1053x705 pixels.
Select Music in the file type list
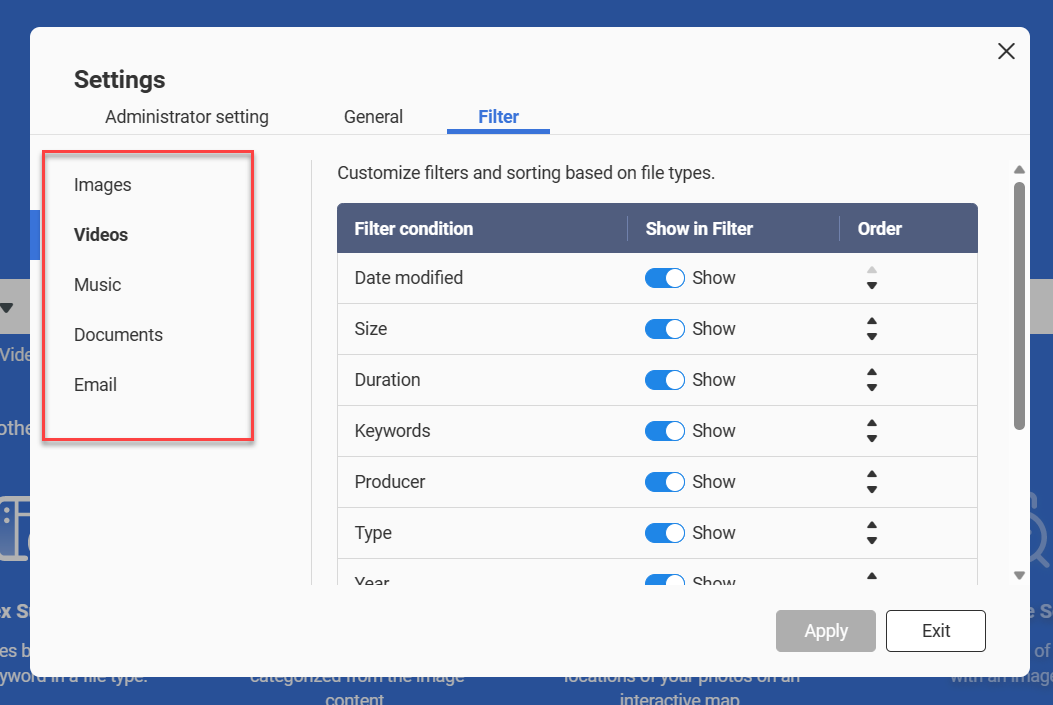[97, 284]
